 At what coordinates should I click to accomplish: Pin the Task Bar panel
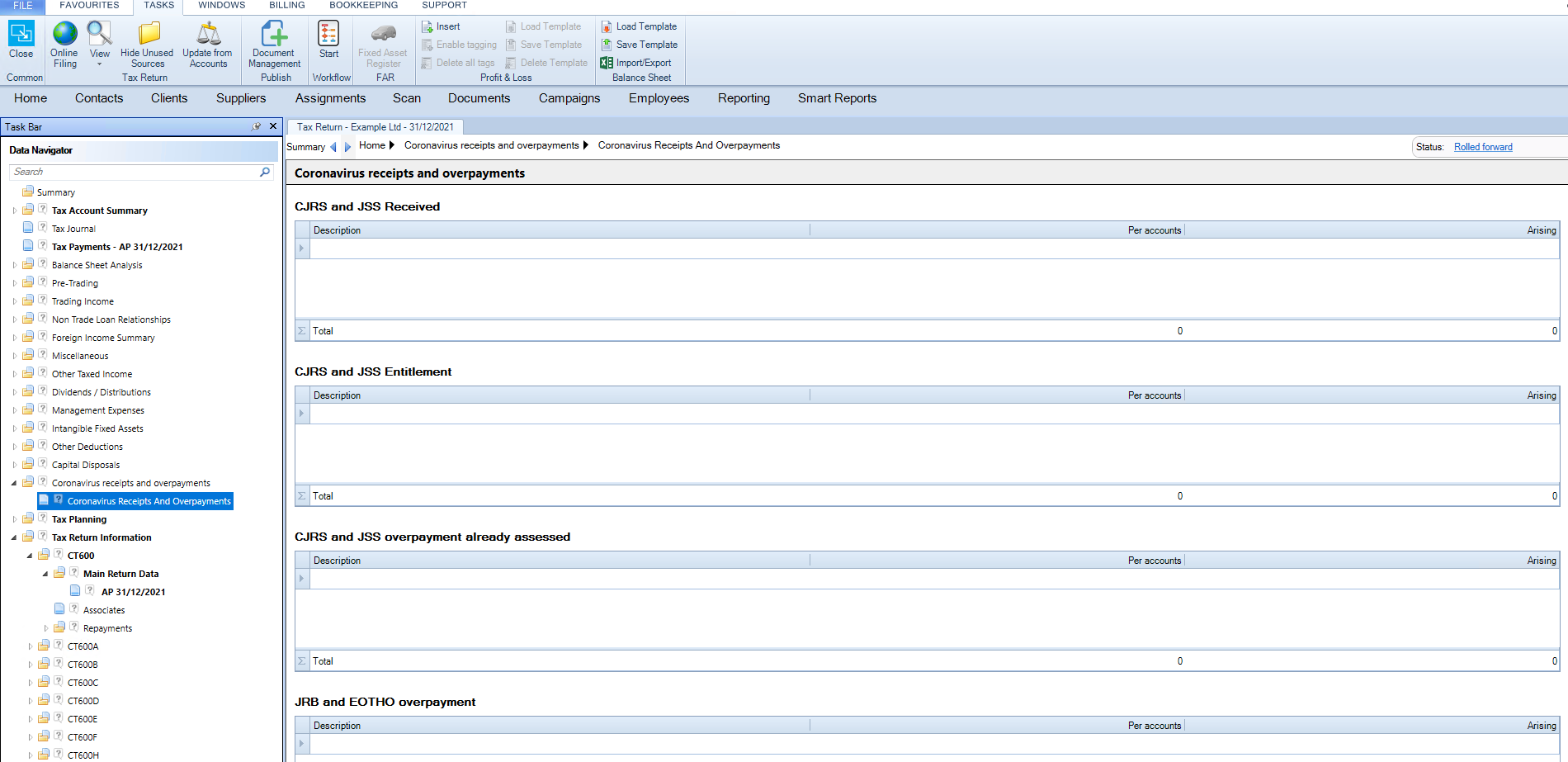[x=257, y=126]
